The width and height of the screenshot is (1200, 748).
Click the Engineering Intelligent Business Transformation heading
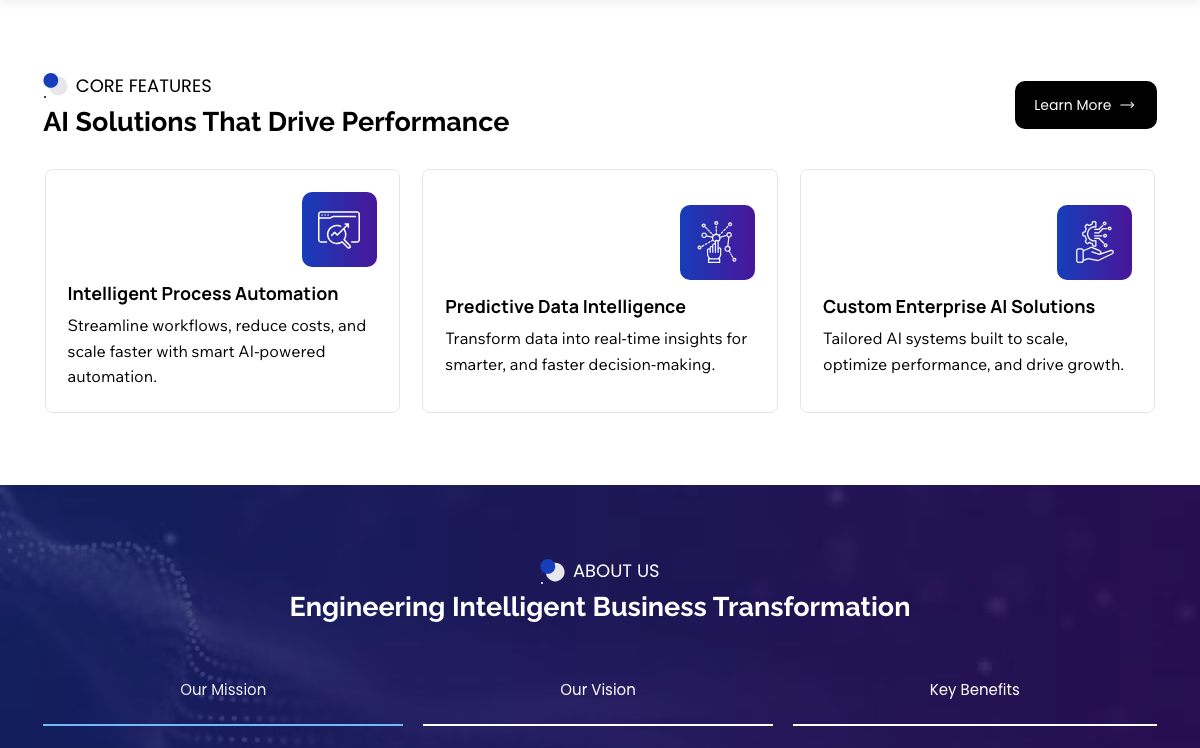tap(600, 607)
